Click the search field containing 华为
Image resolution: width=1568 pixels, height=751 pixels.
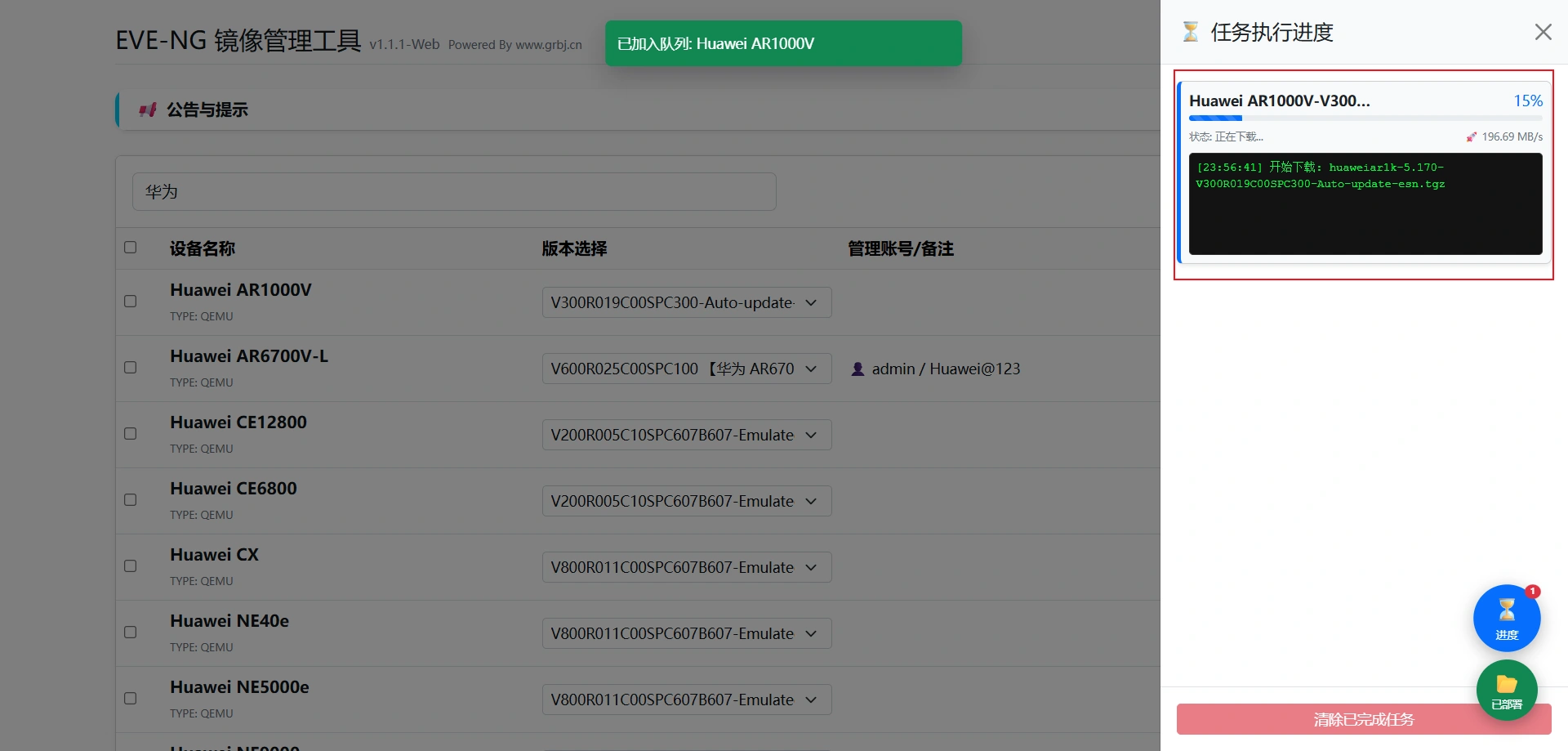pos(454,191)
